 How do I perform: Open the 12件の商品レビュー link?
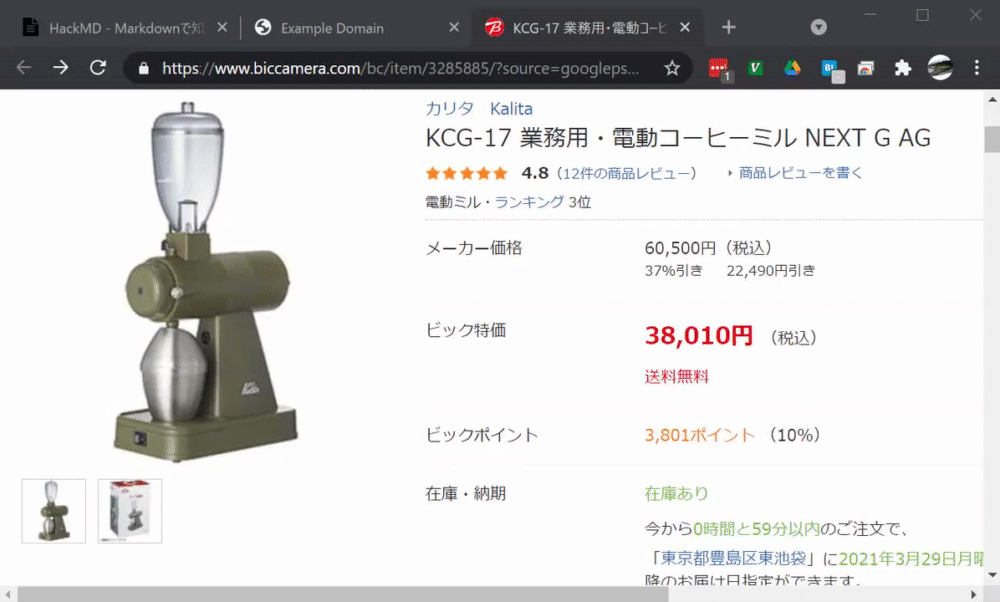(626, 173)
